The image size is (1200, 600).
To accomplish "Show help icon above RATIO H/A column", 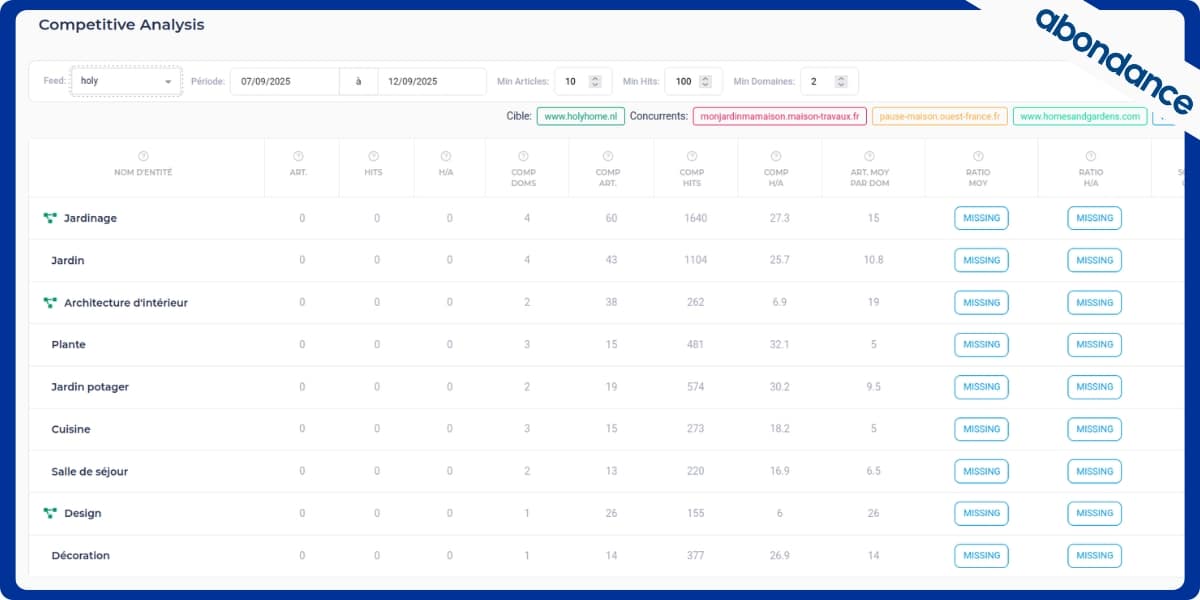I will (x=1091, y=156).
